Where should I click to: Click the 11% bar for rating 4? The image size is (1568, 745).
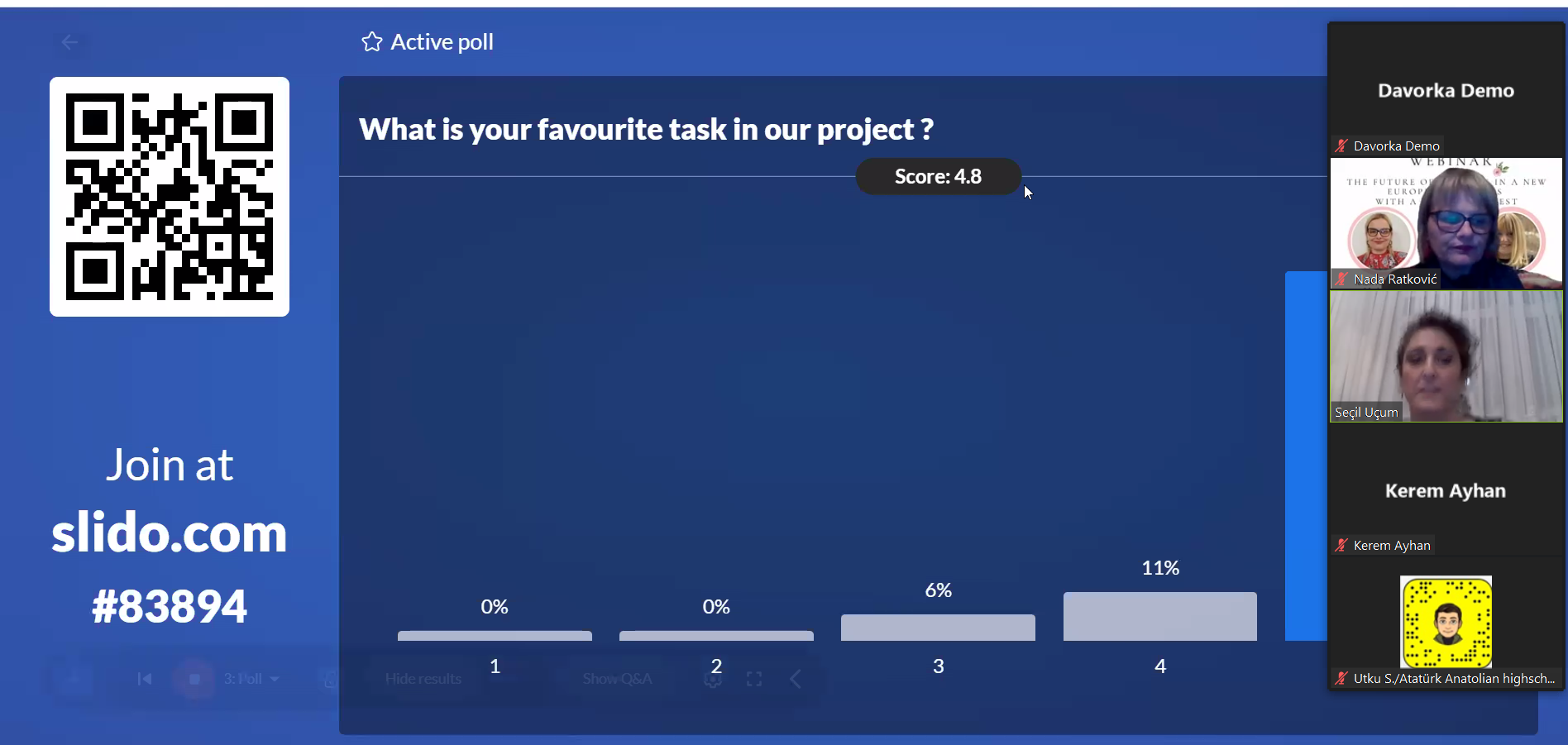(x=1159, y=616)
